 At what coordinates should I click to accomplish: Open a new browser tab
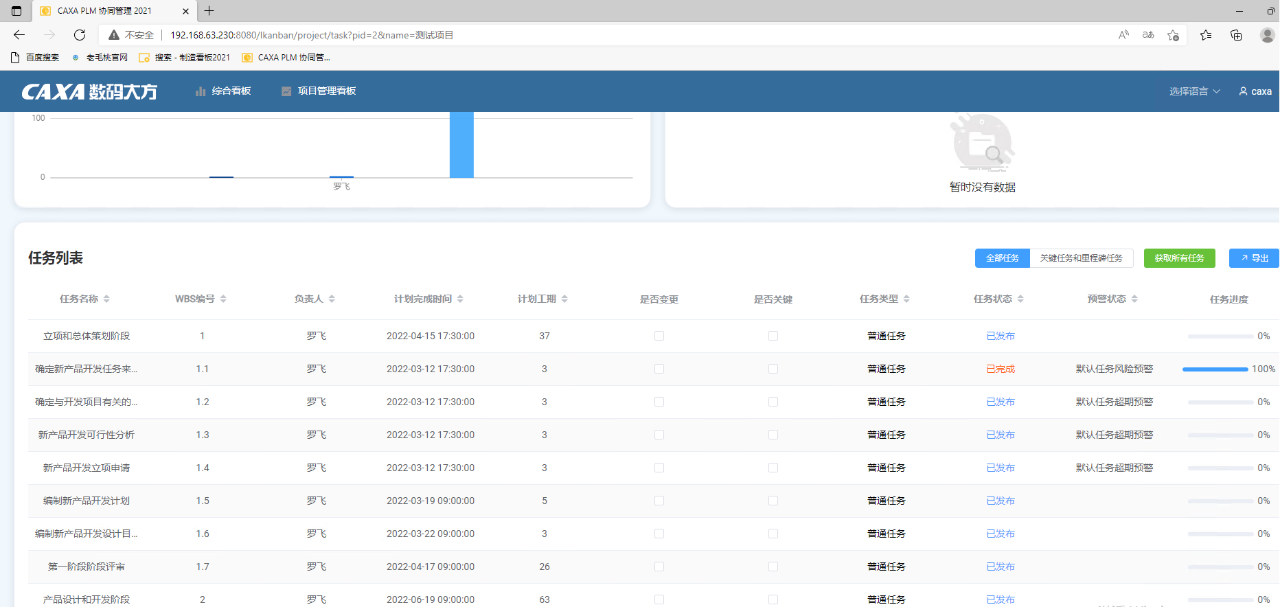click(209, 11)
